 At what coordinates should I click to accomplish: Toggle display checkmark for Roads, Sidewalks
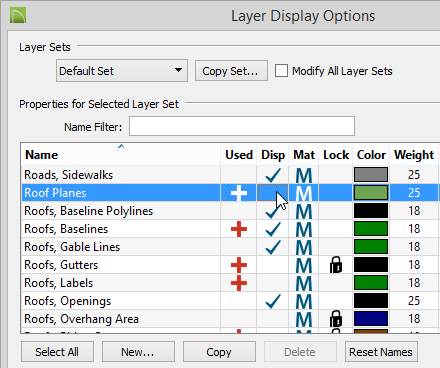tap(273, 175)
